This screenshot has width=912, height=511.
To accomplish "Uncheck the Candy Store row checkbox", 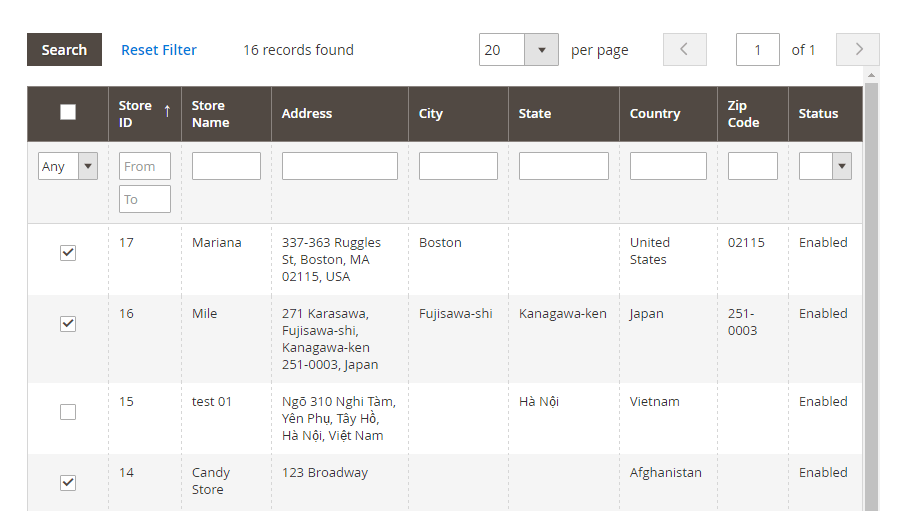I will (x=68, y=483).
